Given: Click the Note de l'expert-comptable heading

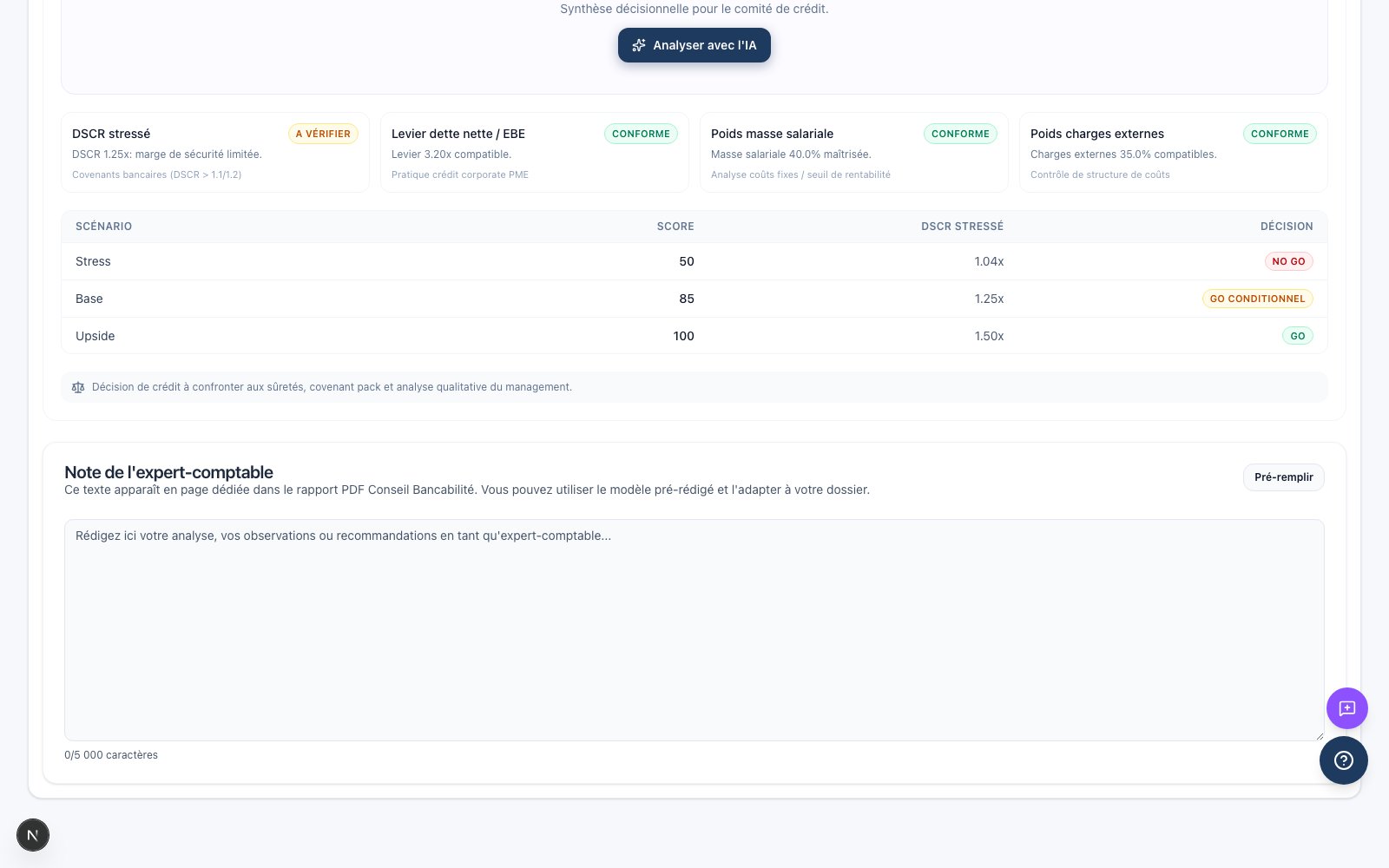Looking at the screenshot, I should [168, 472].
